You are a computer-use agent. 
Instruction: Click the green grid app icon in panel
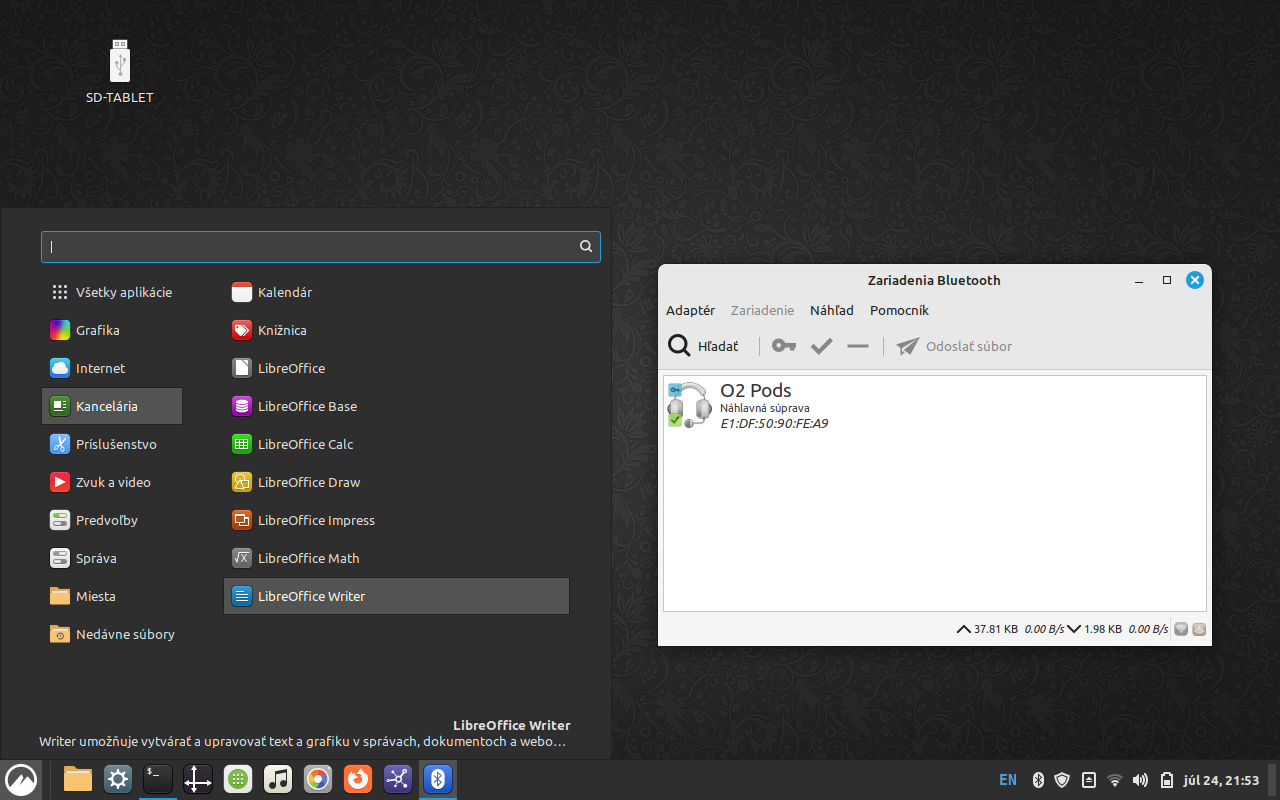[238, 779]
